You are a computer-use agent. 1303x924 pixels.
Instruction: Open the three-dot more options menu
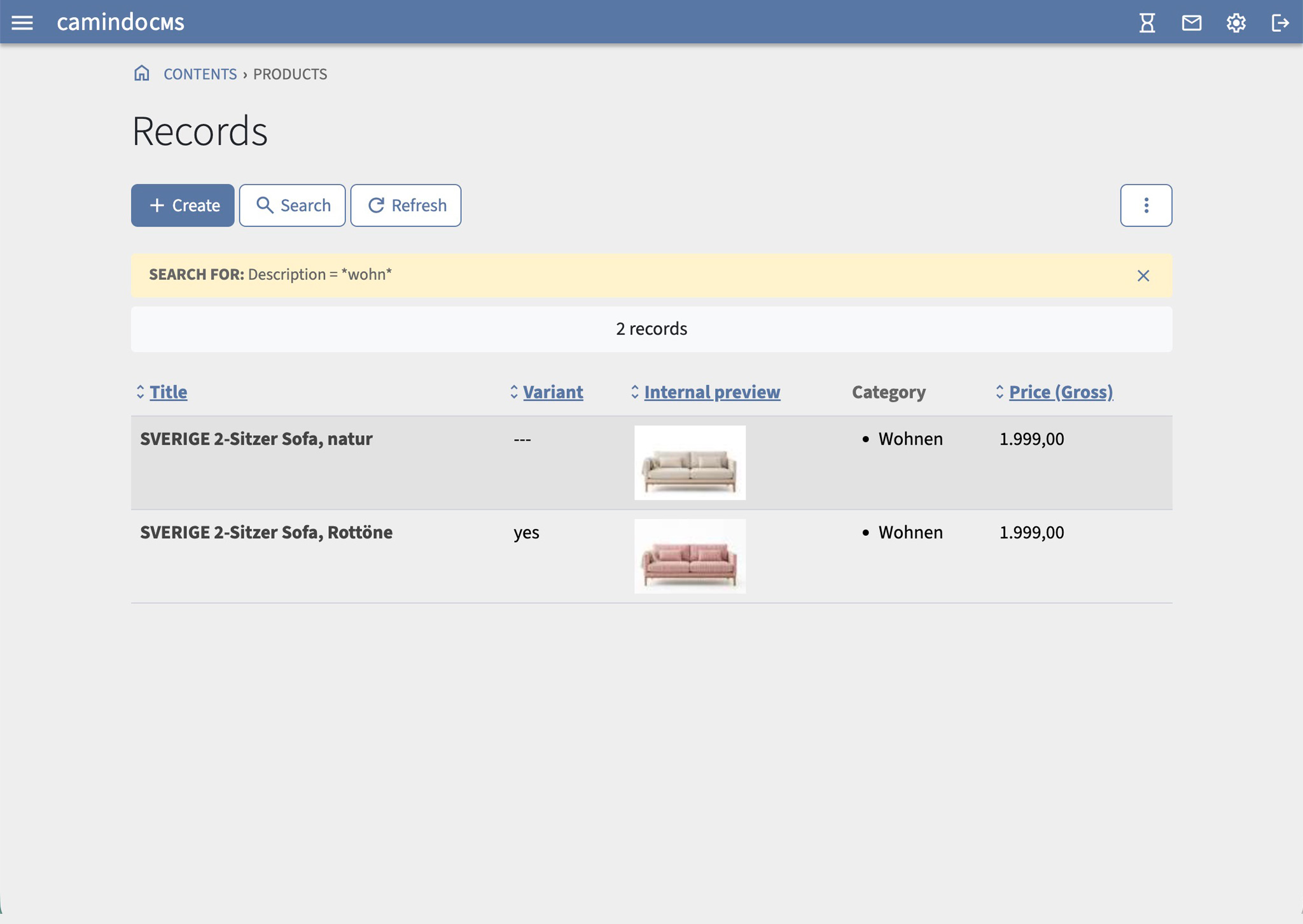coord(1146,206)
